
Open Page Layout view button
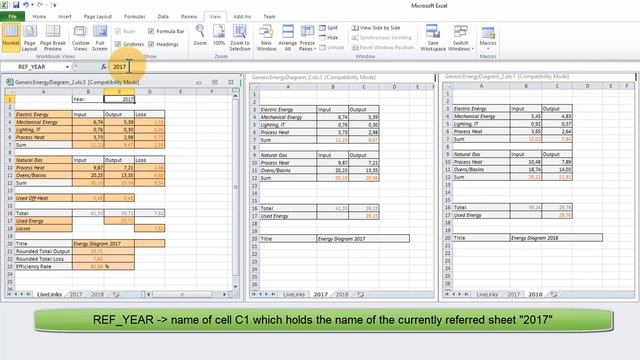coord(29,37)
